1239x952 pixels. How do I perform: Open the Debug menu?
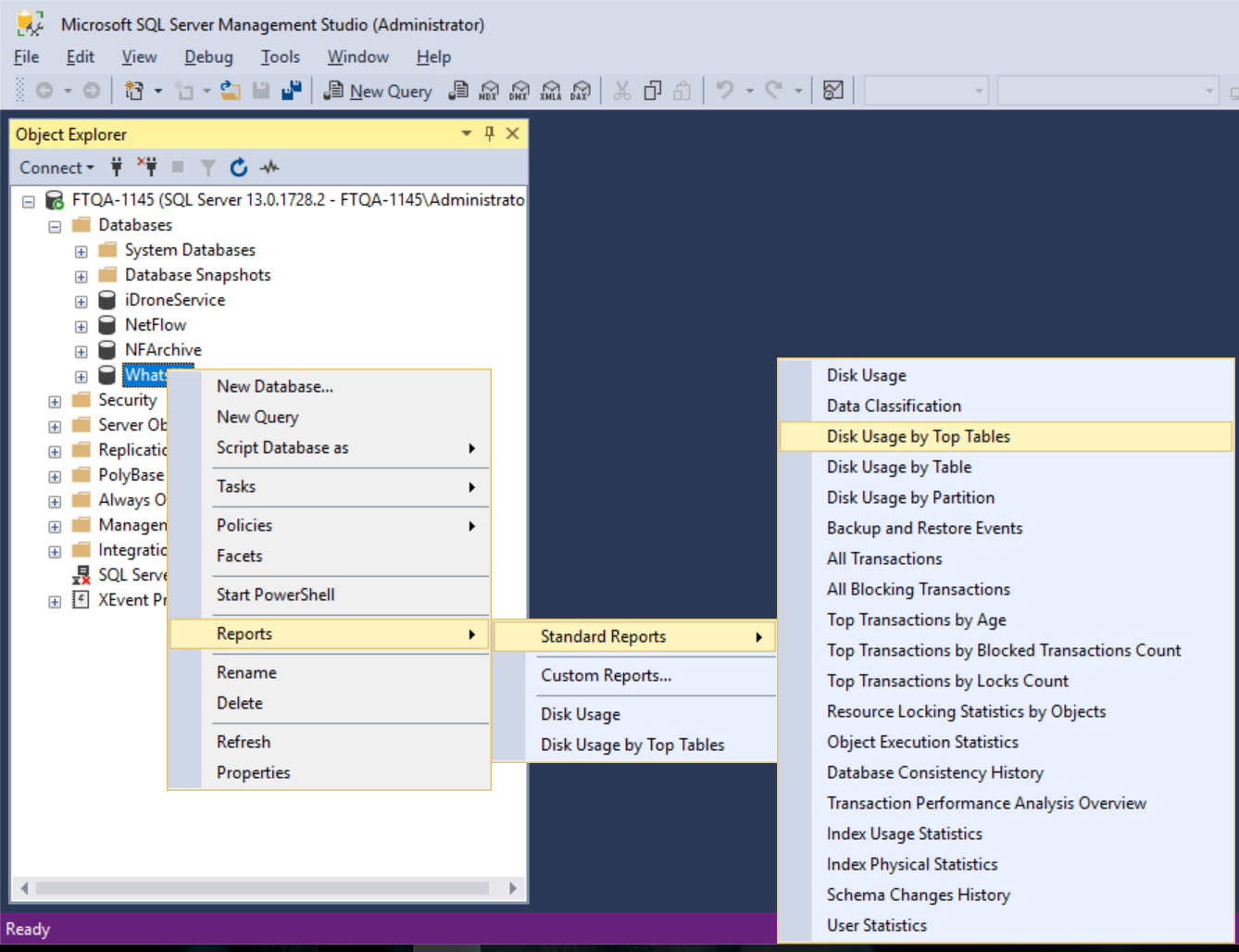207,56
